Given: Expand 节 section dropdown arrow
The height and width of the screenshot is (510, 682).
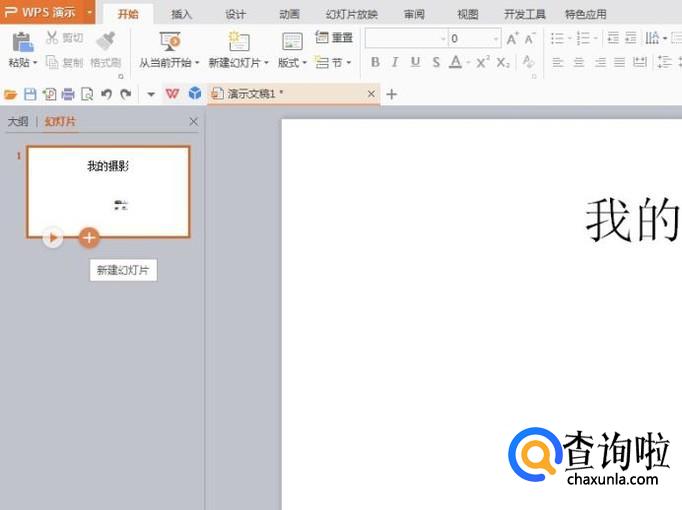Looking at the screenshot, I should (x=349, y=63).
